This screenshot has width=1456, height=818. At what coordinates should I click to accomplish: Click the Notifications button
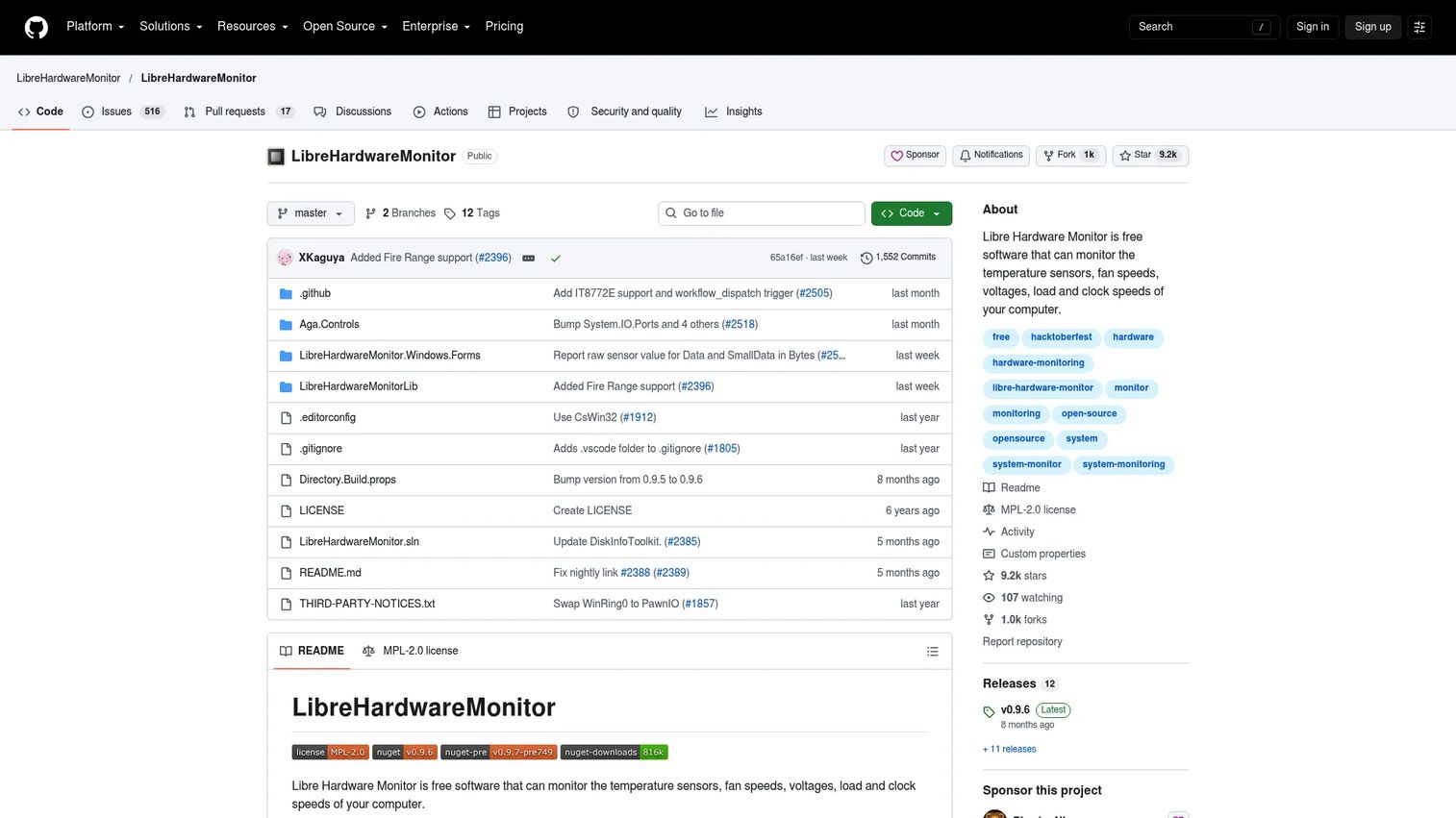tap(991, 156)
